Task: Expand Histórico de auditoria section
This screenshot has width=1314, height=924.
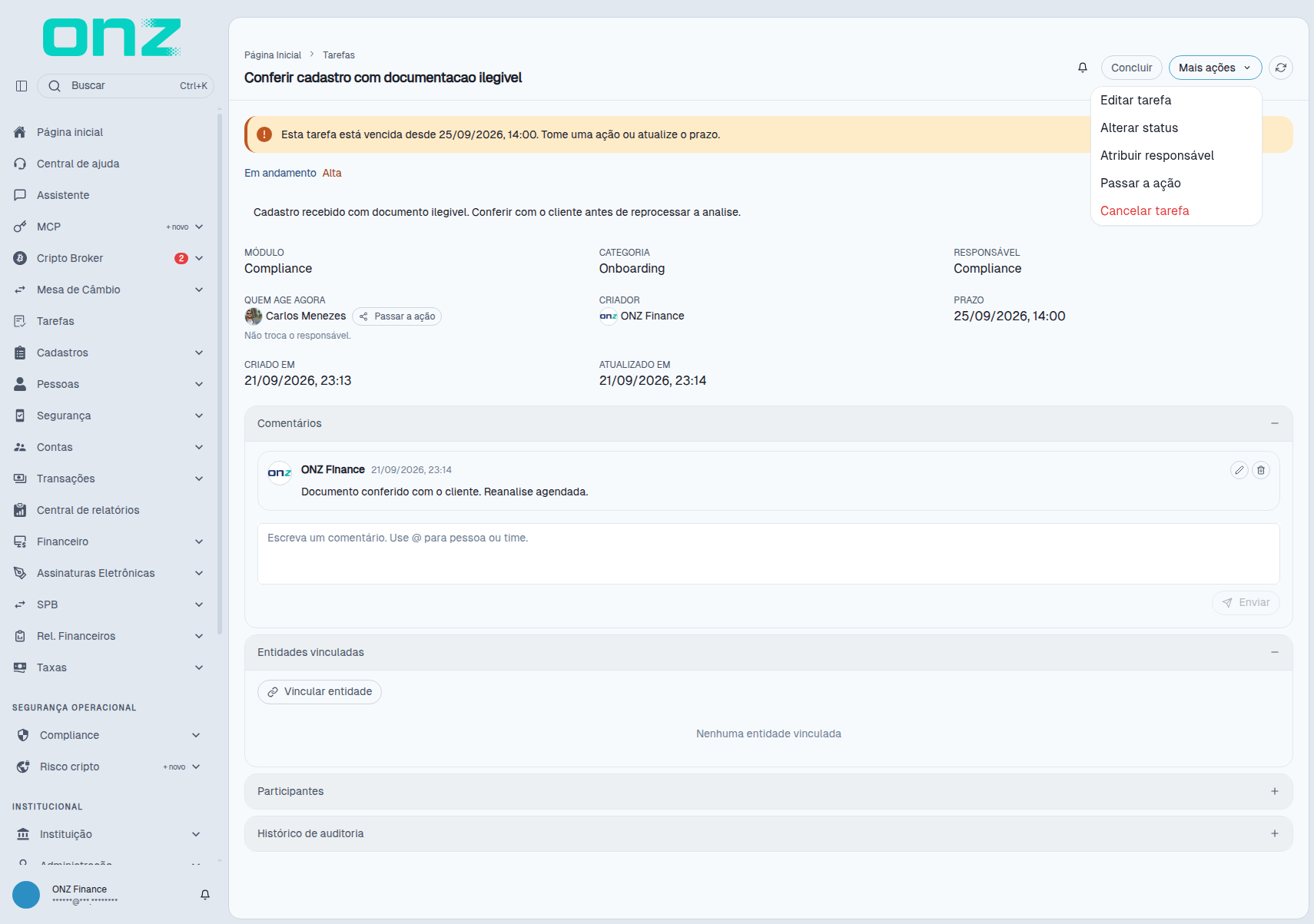Action: (1275, 833)
